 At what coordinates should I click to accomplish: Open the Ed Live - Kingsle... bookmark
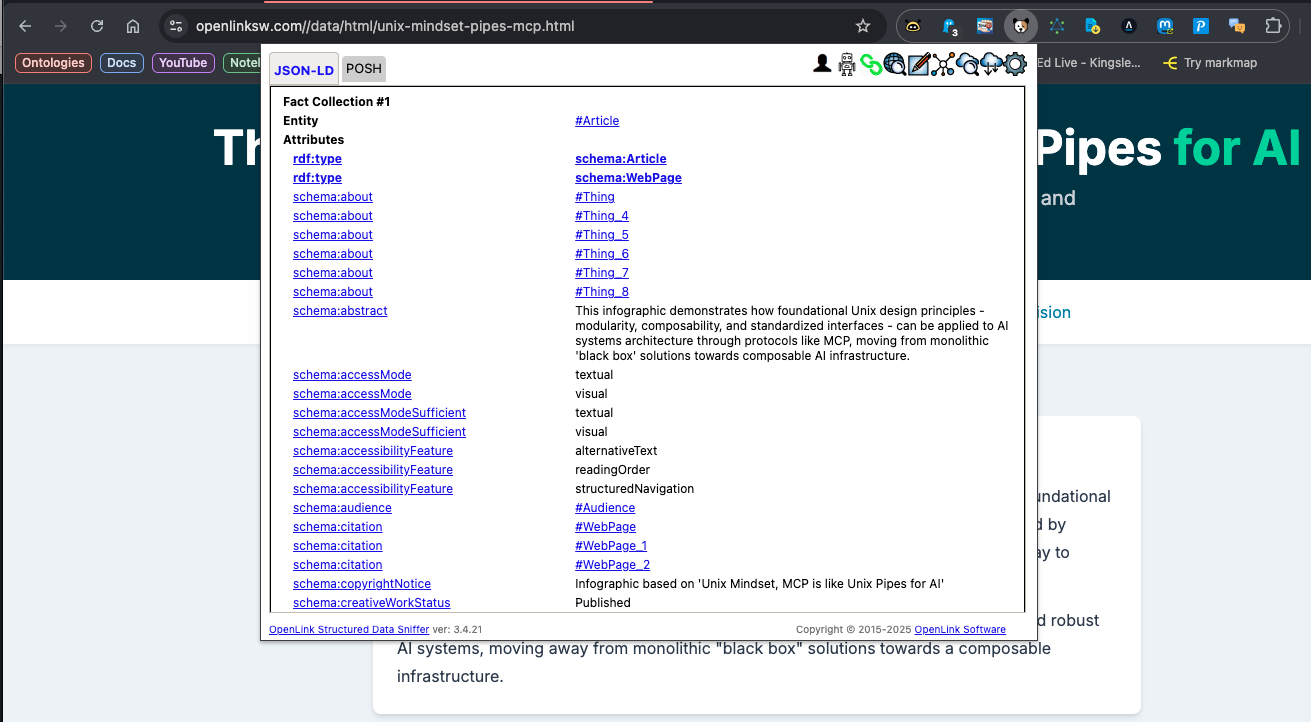[x=1088, y=63]
